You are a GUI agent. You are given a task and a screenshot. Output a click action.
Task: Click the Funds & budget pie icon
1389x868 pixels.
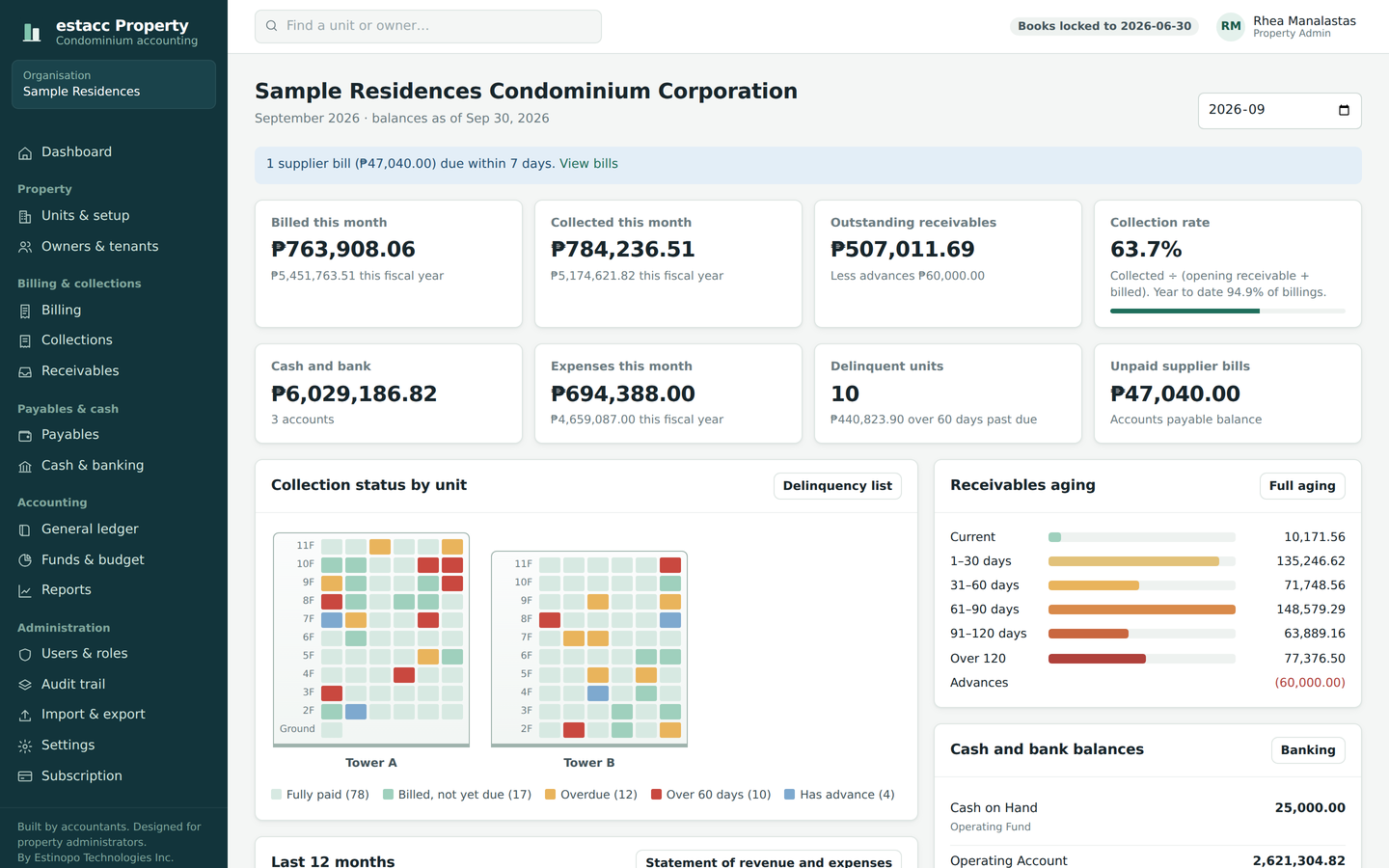[x=25, y=560]
